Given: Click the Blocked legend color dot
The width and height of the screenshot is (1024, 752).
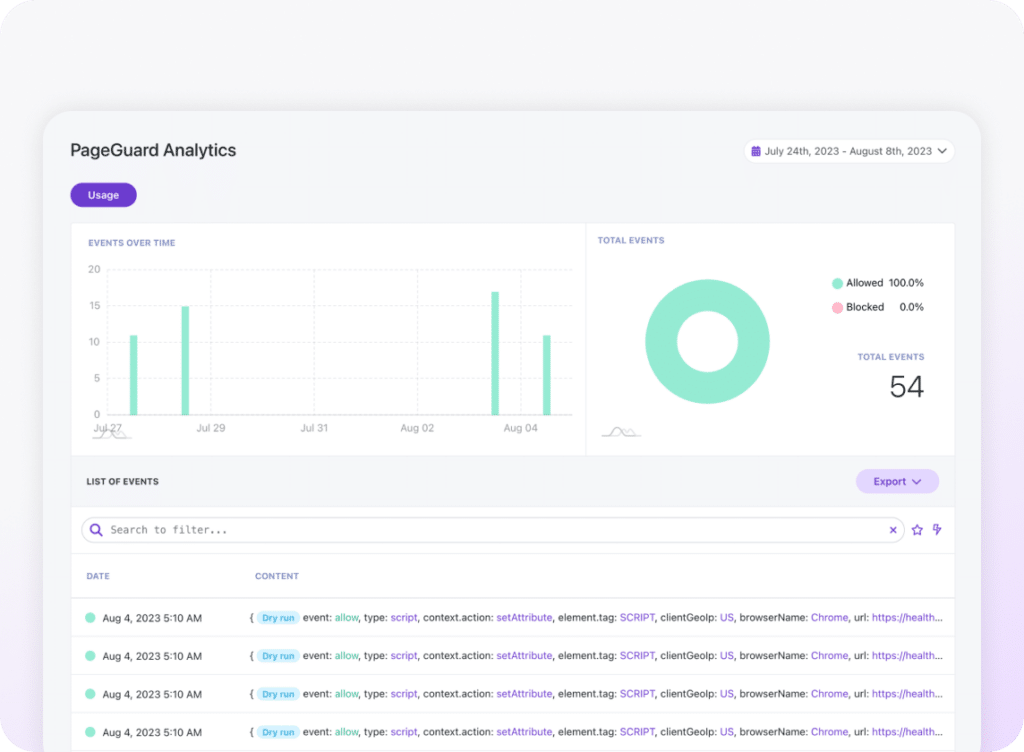Looking at the screenshot, I should pyautogui.click(x=837, y=307).
